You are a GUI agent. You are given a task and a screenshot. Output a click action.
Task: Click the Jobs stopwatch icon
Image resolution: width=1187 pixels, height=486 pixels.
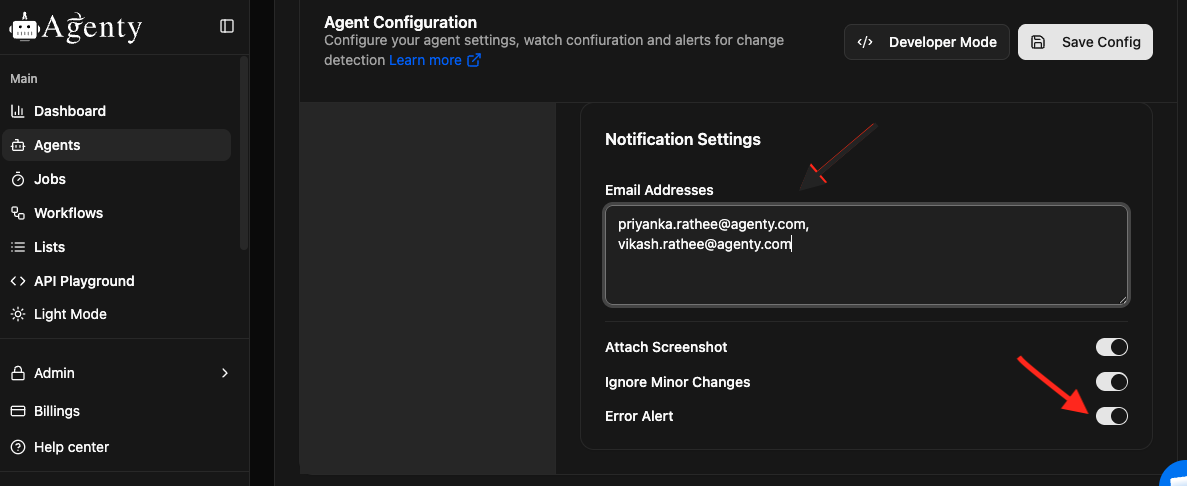(17, 179)
